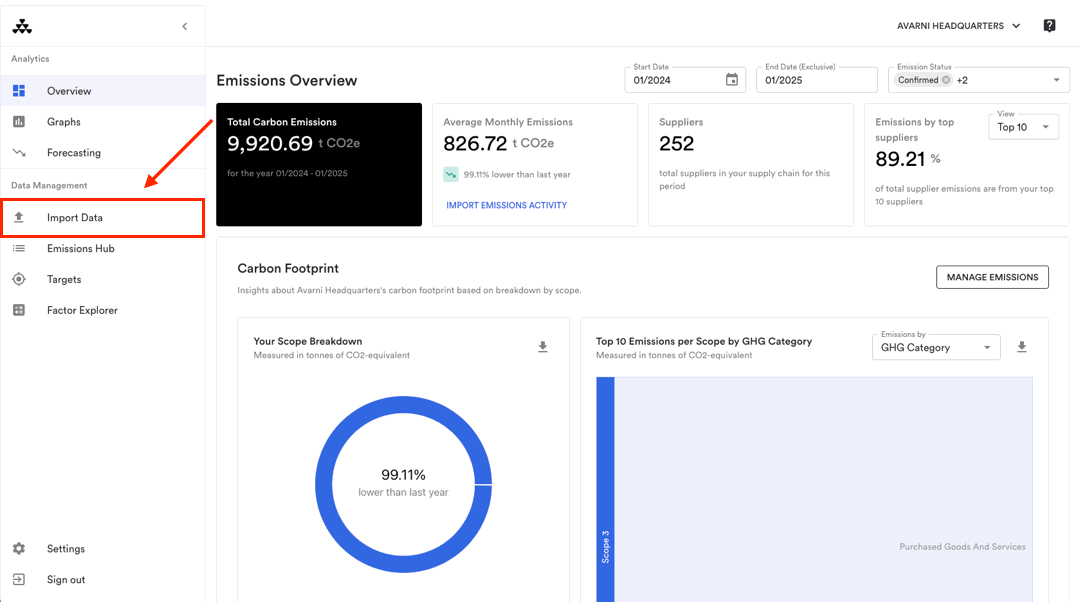
Task: Click the Carbon Footprint heading
Action: click(288, 269)
